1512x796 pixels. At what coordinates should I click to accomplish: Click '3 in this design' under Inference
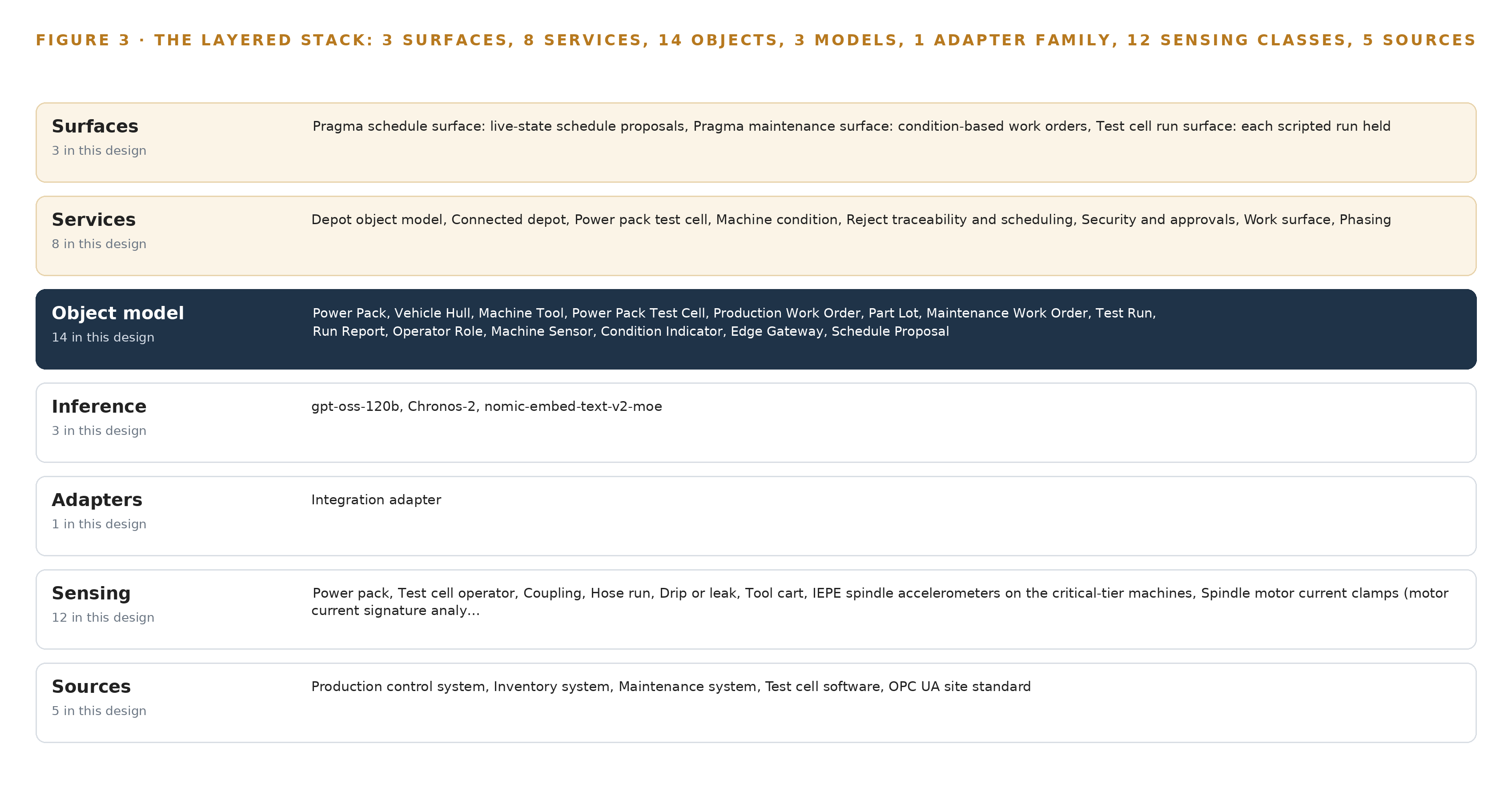pos(99,431)
